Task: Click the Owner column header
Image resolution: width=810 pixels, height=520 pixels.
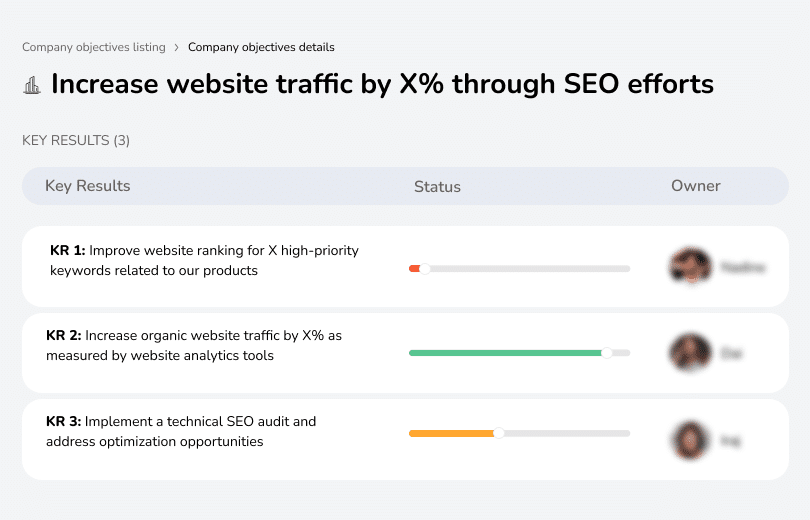Action: [696, 186]
